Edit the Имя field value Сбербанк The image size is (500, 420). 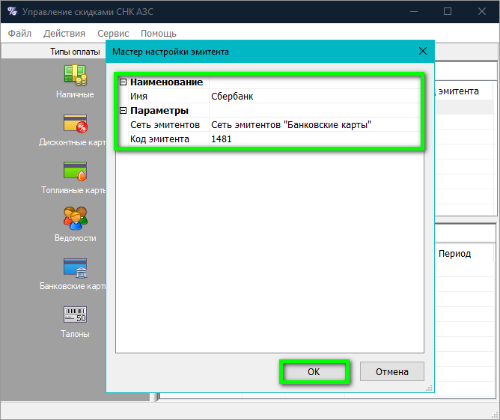315,96
